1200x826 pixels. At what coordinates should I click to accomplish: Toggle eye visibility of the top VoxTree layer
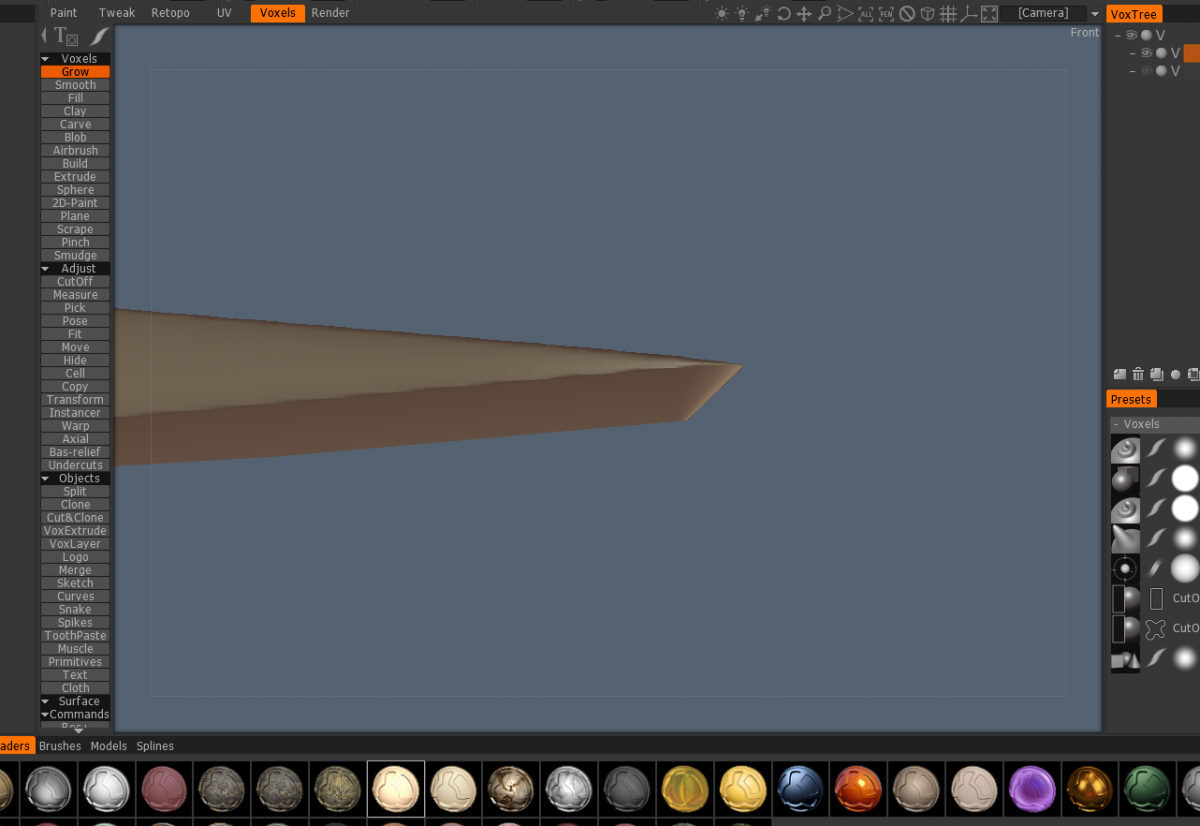coord(1132,35)
